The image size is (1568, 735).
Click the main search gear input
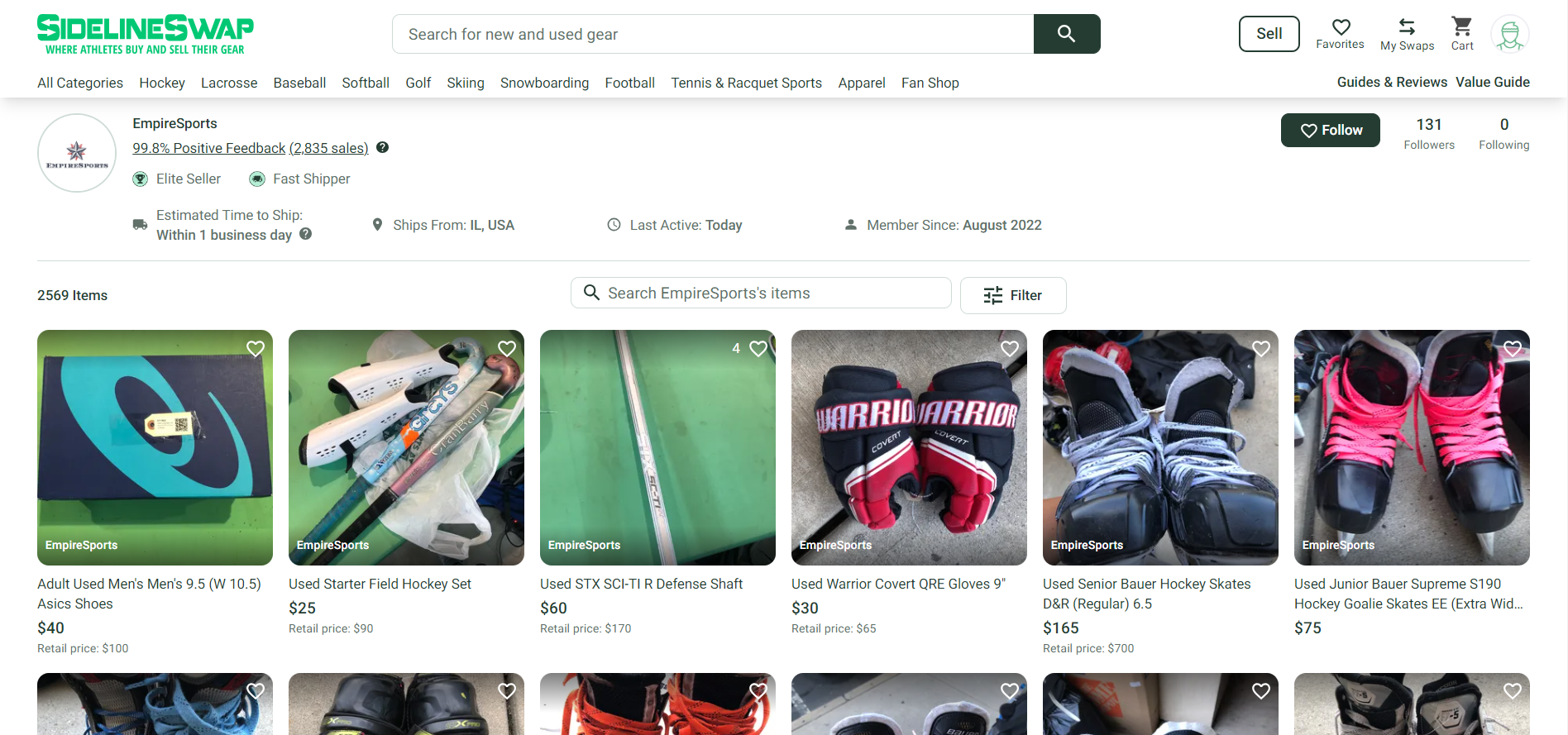(x=713, y=34)
